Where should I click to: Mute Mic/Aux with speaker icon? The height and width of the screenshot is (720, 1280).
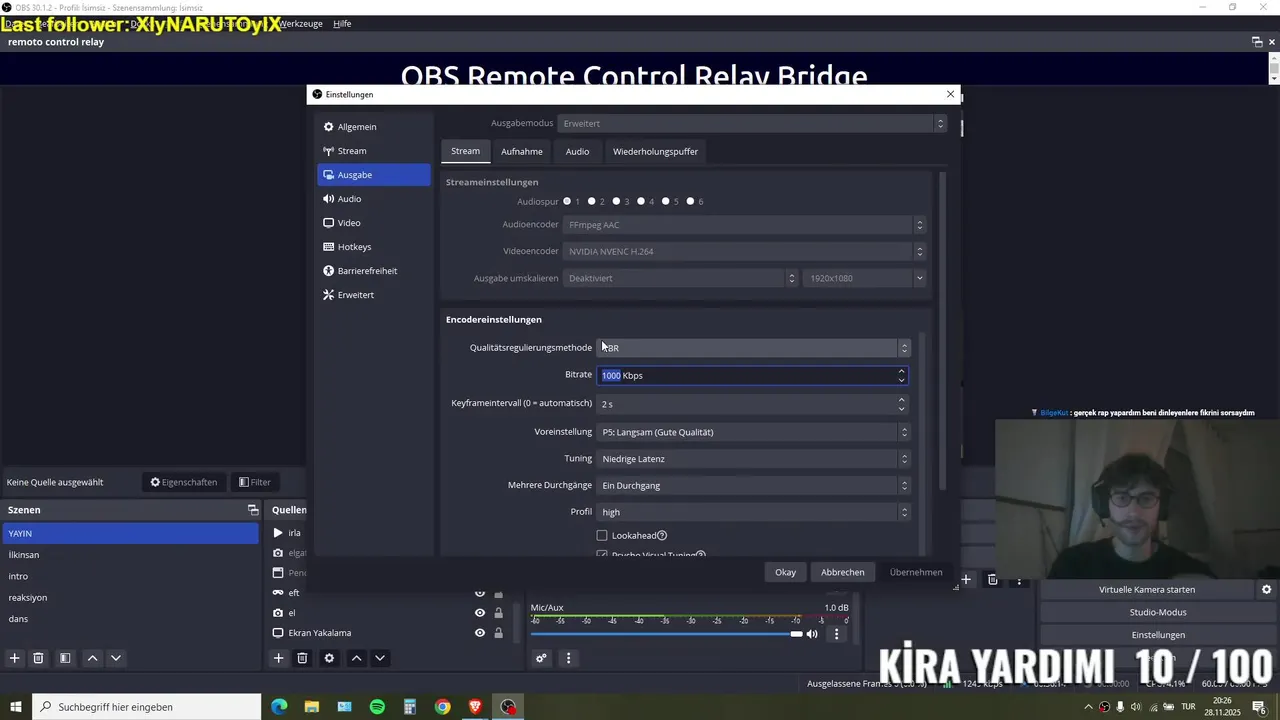812,634
